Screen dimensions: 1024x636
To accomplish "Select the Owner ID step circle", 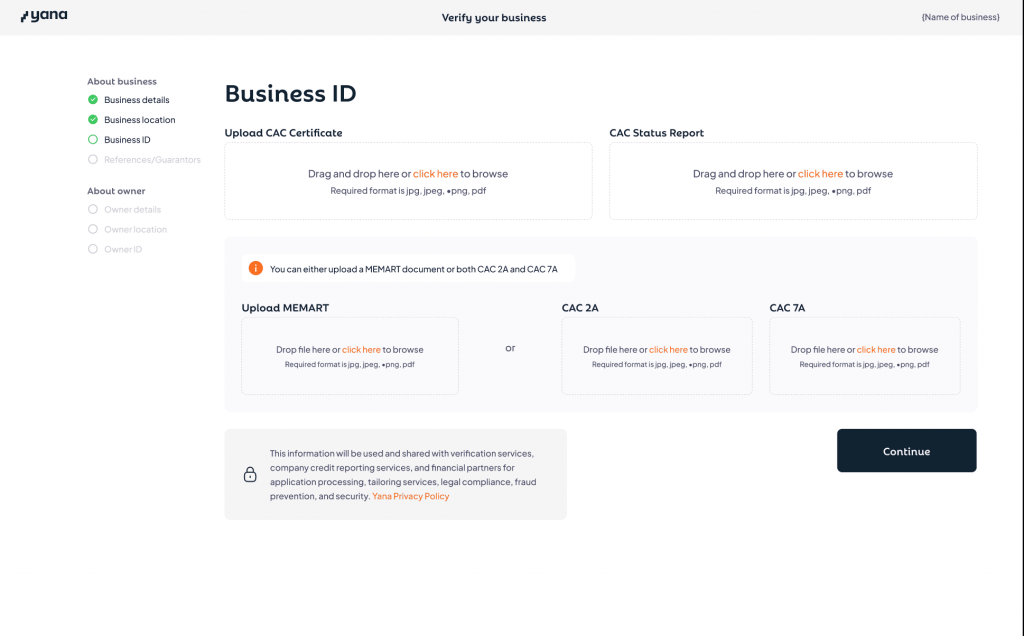I will [93, 250].
